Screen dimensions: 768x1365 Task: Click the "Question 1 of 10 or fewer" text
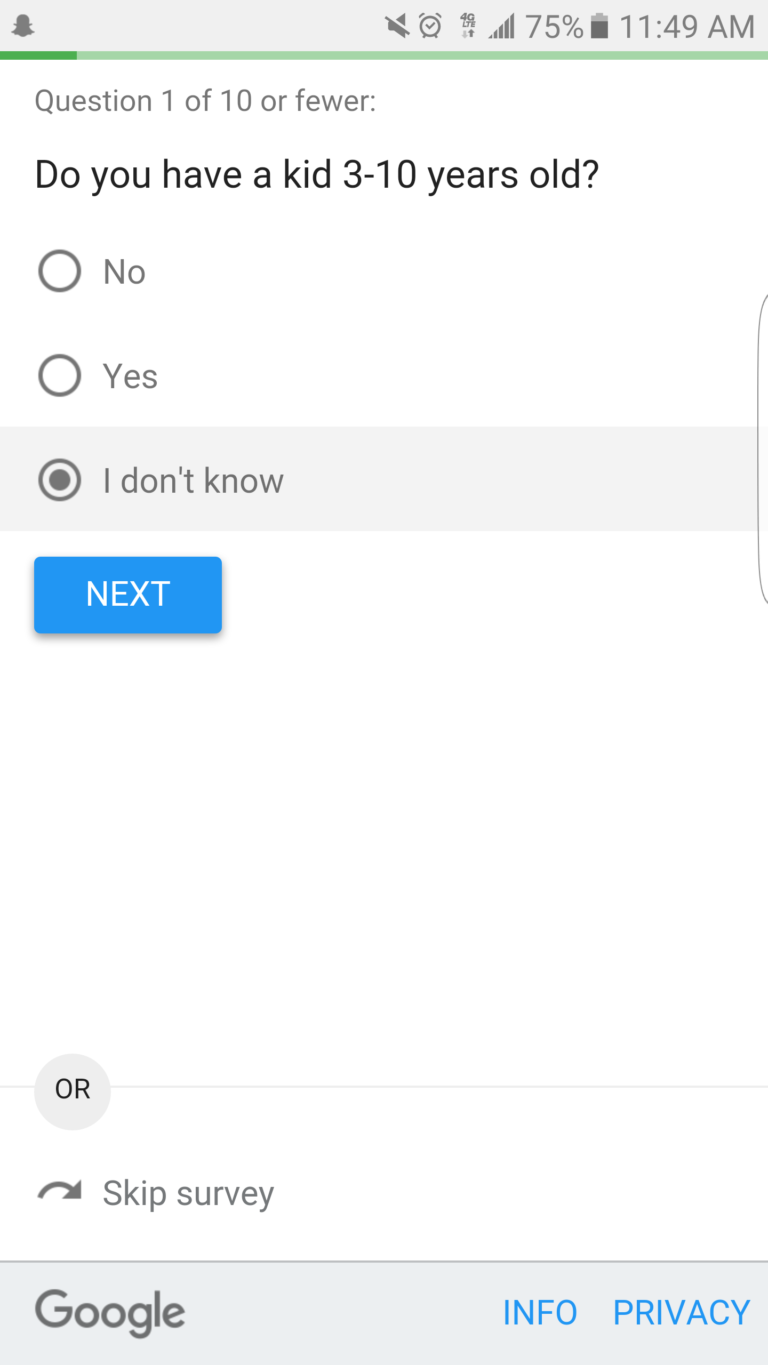click(205, 101)
